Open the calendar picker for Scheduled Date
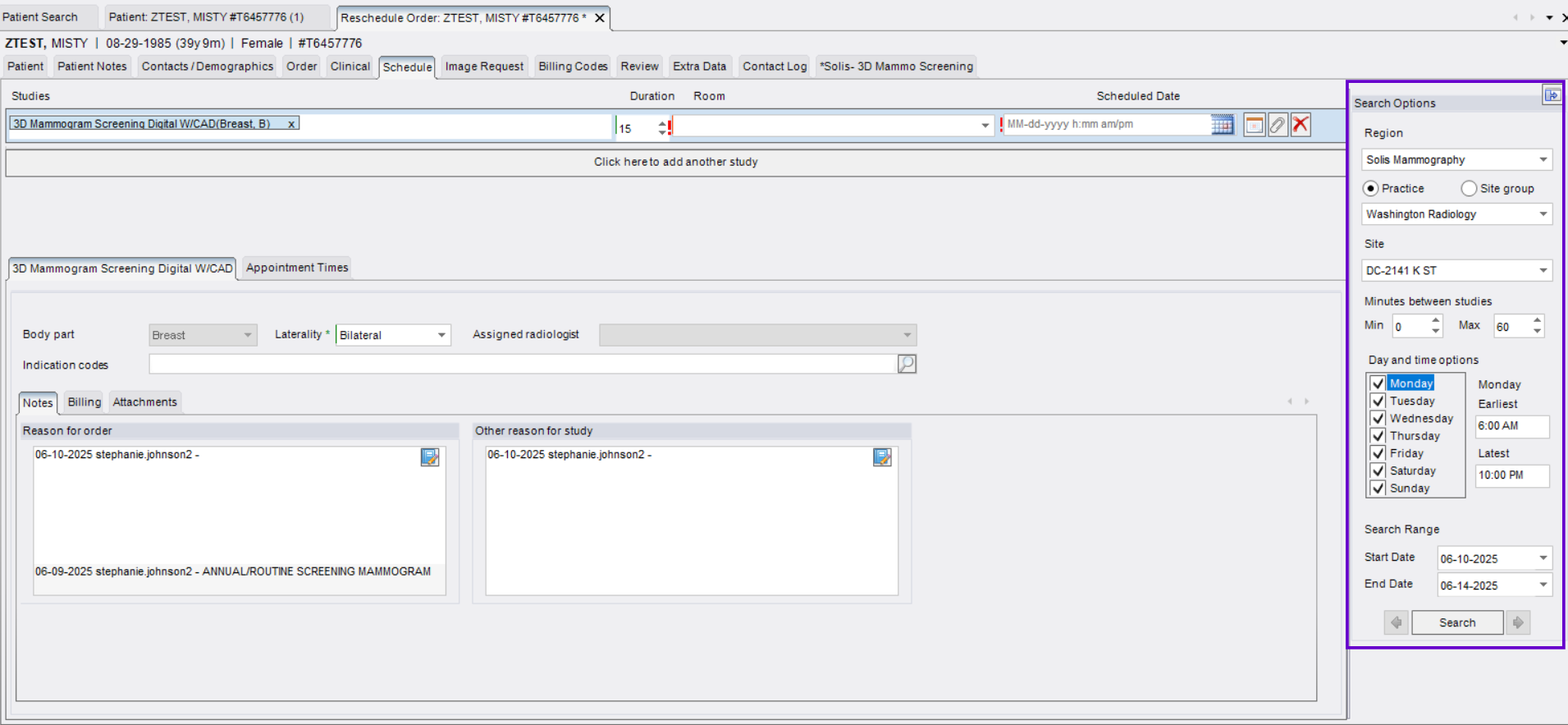The height and width of the screenshot is (725, 1568). (x=1222, y=125)
